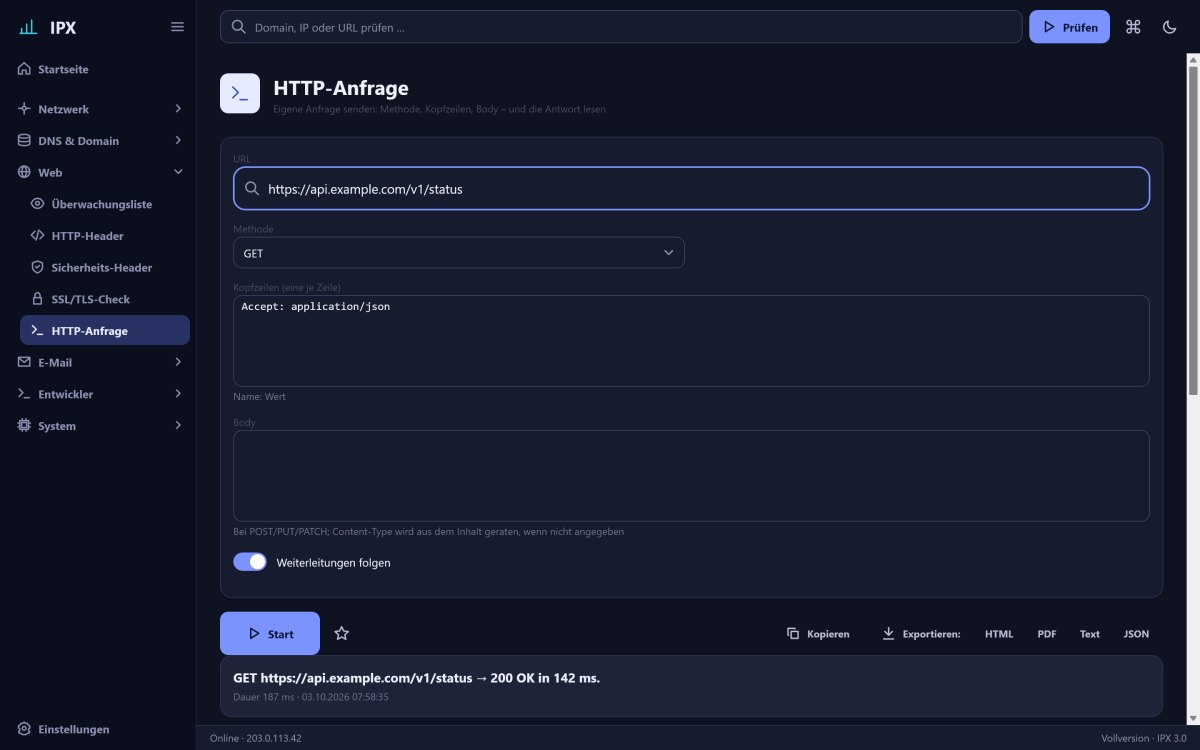Click the System chip icon

(24, 426)
